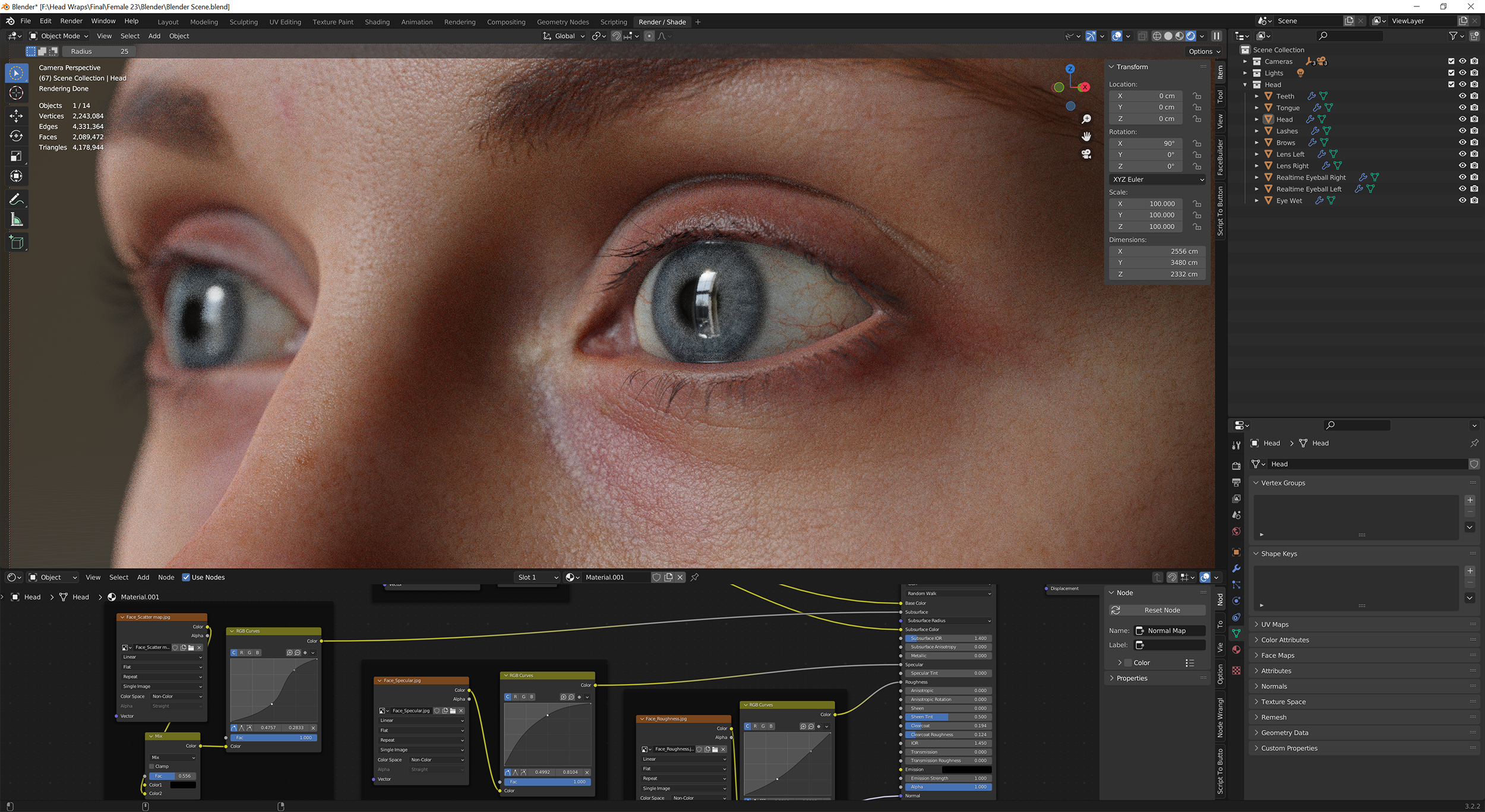This screenshot has width=1485, height=812.
Task: Open FaceBuilder sidebar tab
Action: coord(1219,158)
